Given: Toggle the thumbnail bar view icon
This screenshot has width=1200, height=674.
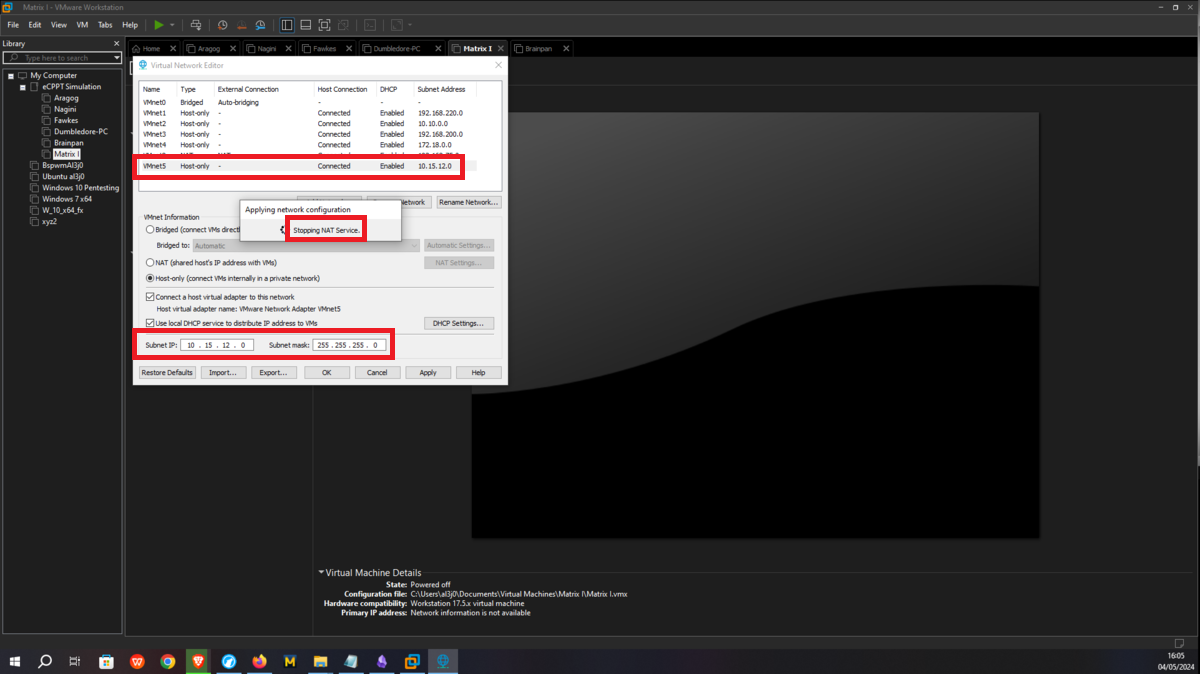Looking at the screenshot, I should coord(306,24).
